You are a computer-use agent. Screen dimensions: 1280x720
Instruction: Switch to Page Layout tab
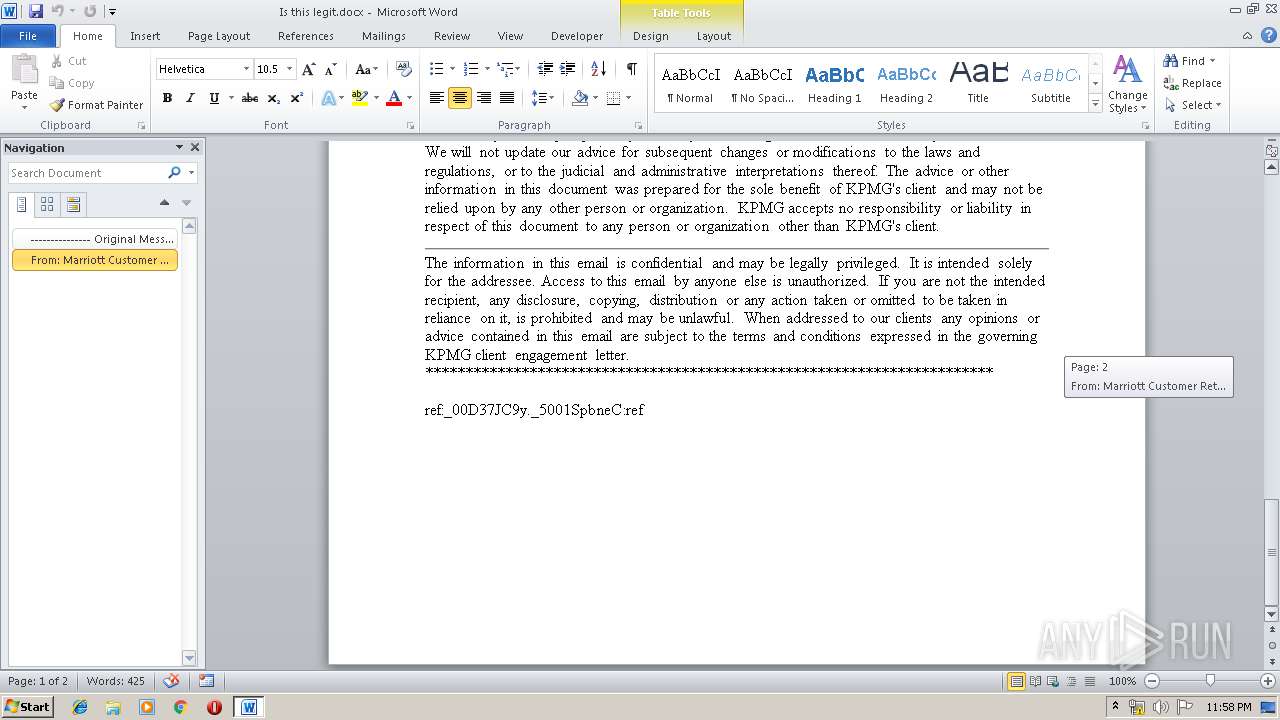click(x=219, y=36)
